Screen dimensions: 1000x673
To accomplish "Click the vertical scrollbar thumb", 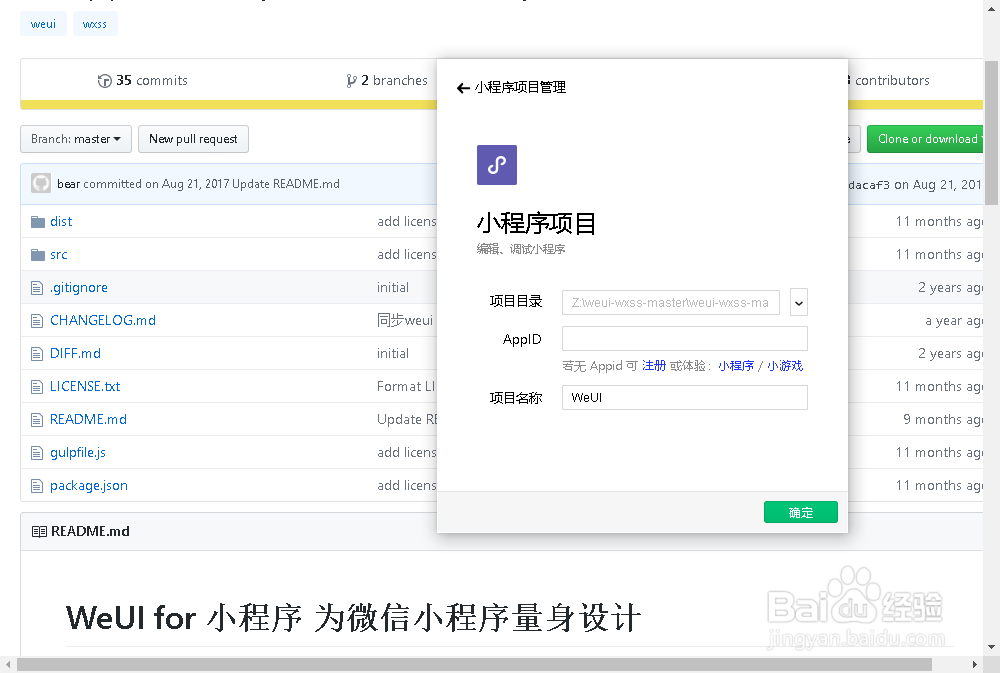I will click(991, 133).
